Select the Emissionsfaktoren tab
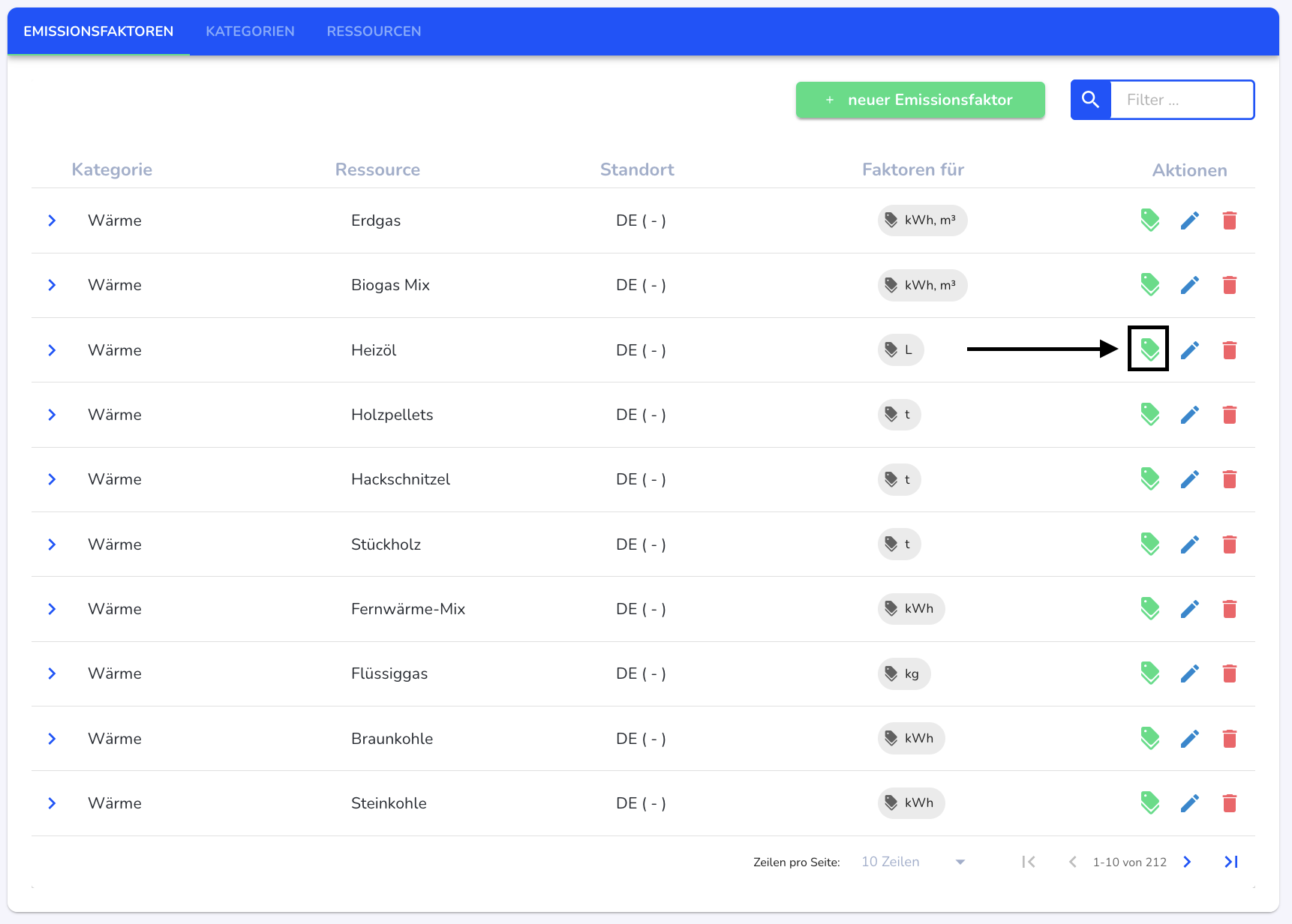 pyautogui.click(x=98, y=31)
